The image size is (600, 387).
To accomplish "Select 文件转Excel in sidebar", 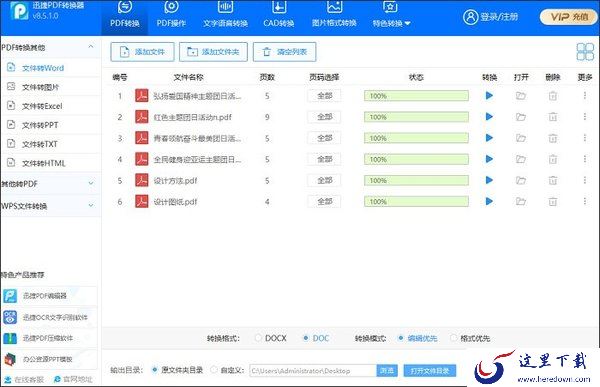I will 51,106.
